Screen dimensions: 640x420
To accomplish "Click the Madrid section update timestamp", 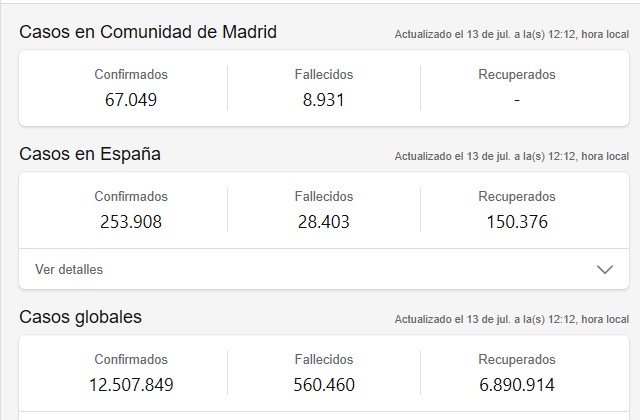I will tap(511, 34).
